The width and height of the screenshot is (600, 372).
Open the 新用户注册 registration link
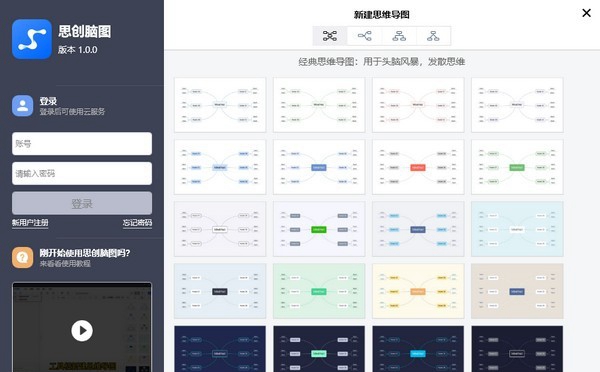coord(30,222)
